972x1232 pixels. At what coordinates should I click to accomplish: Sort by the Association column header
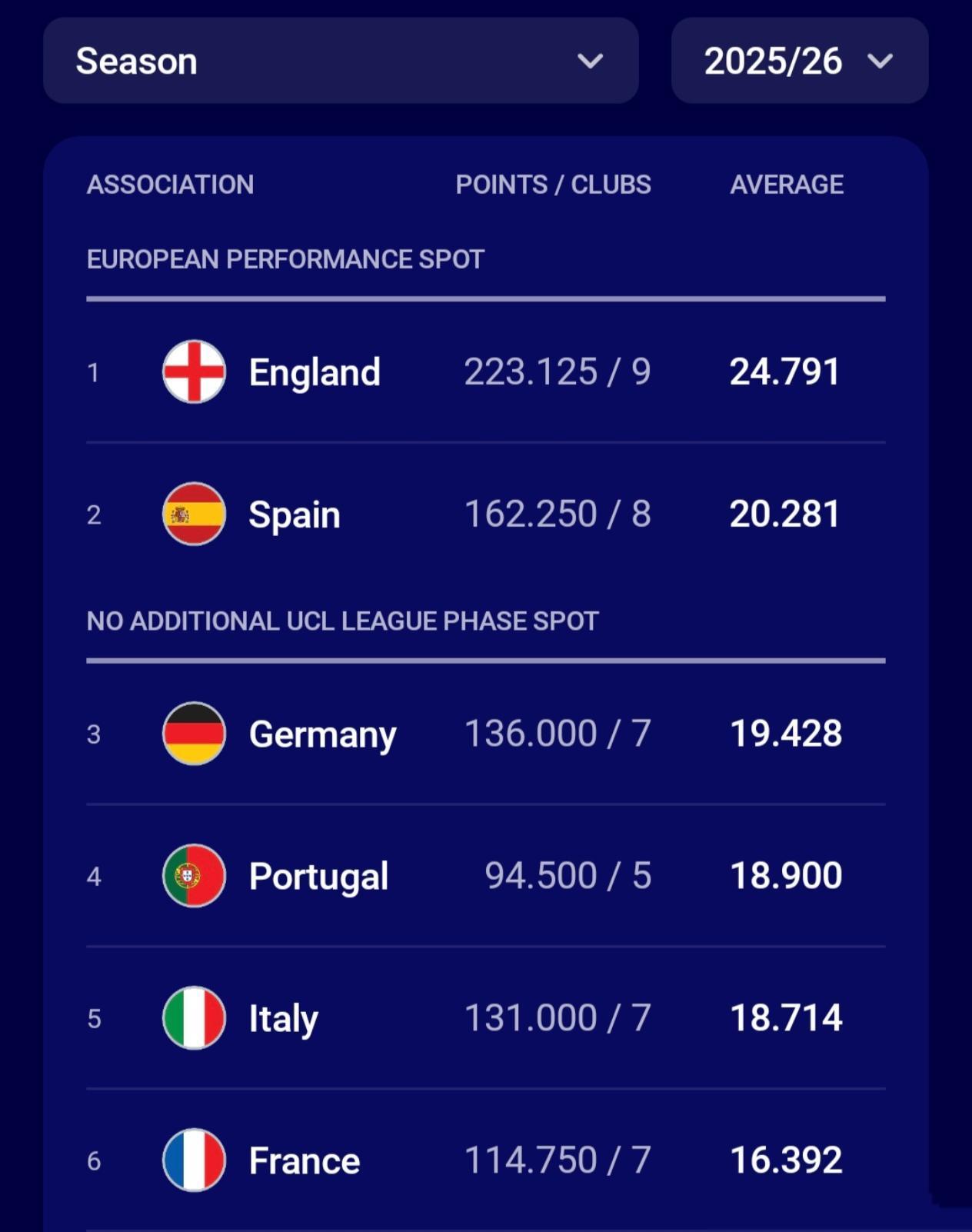170,185
